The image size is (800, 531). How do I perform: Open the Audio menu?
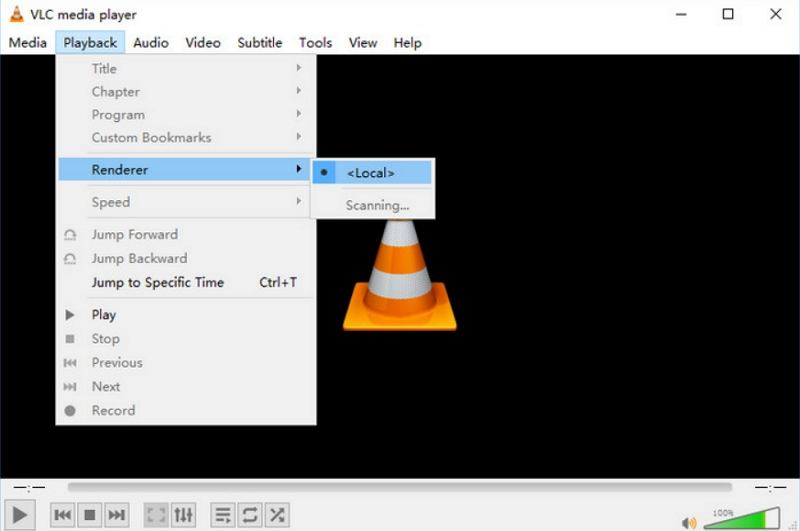[151, 43]
